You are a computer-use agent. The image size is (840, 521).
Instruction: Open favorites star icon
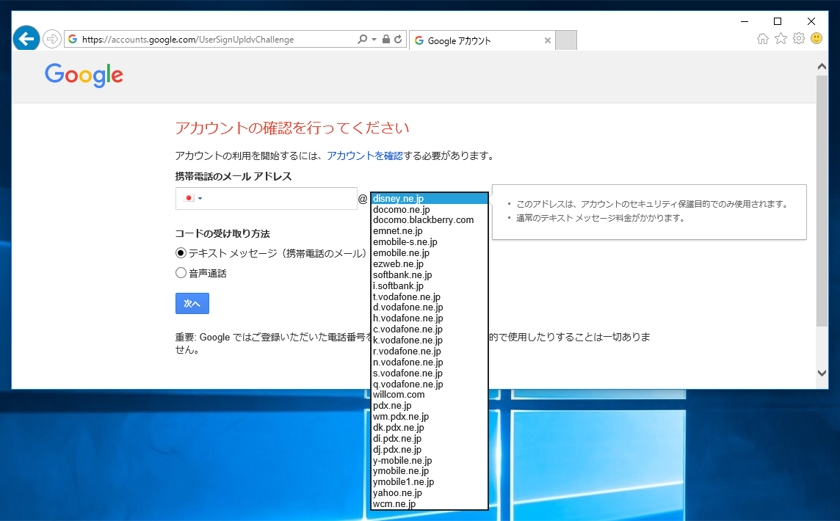click(781, 39)
